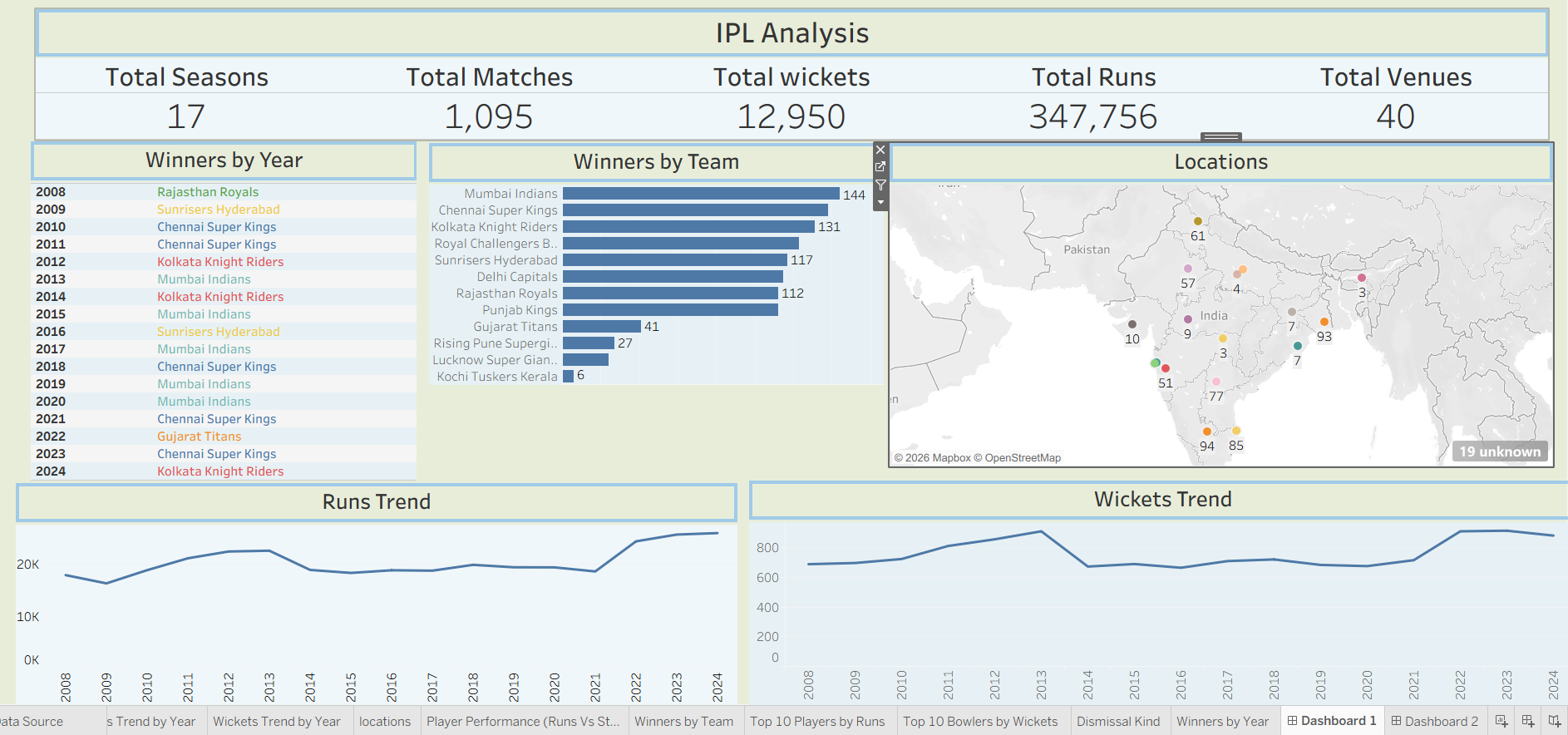Open the Top 10 Bowlers by Wickets tab
The width and height of the screenshot is (1568, 735).
[980, 721]
